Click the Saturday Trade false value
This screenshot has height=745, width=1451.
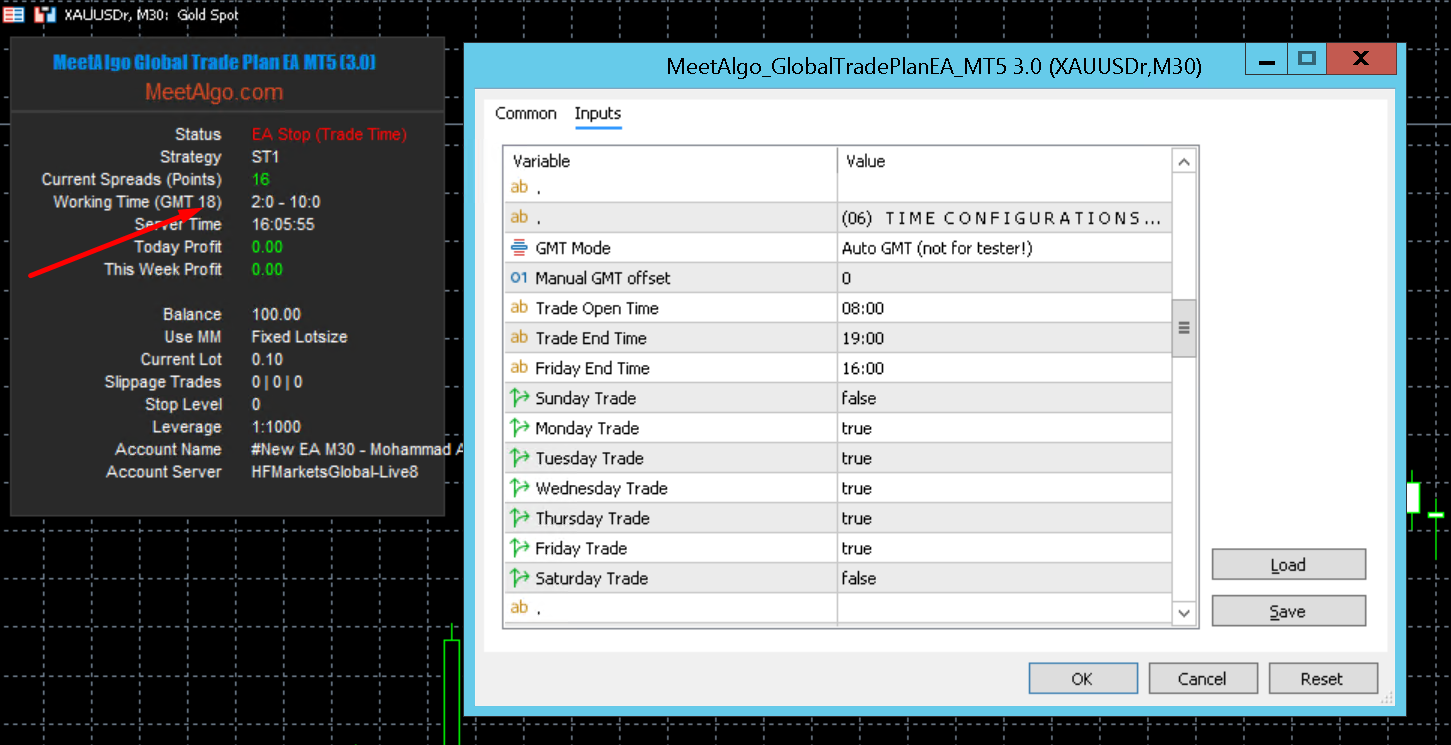coord(859,578)
